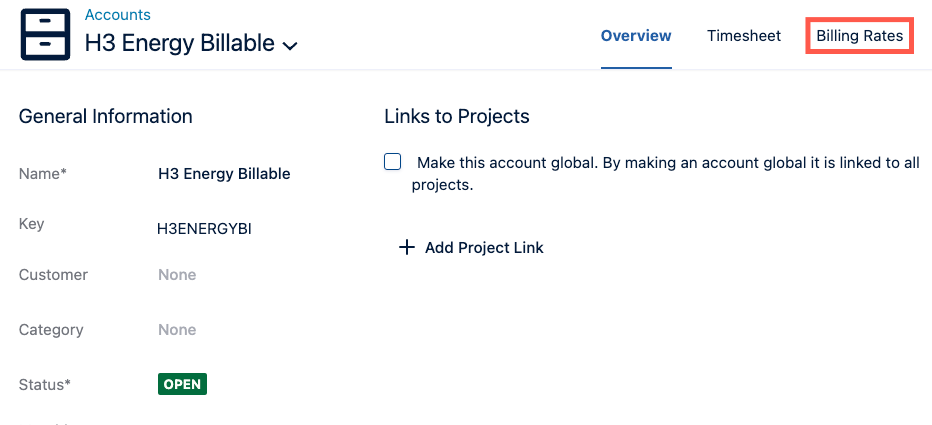
Task: Expand the H3 Energy Billable account dropdown
Action: [x=290, y=46]
